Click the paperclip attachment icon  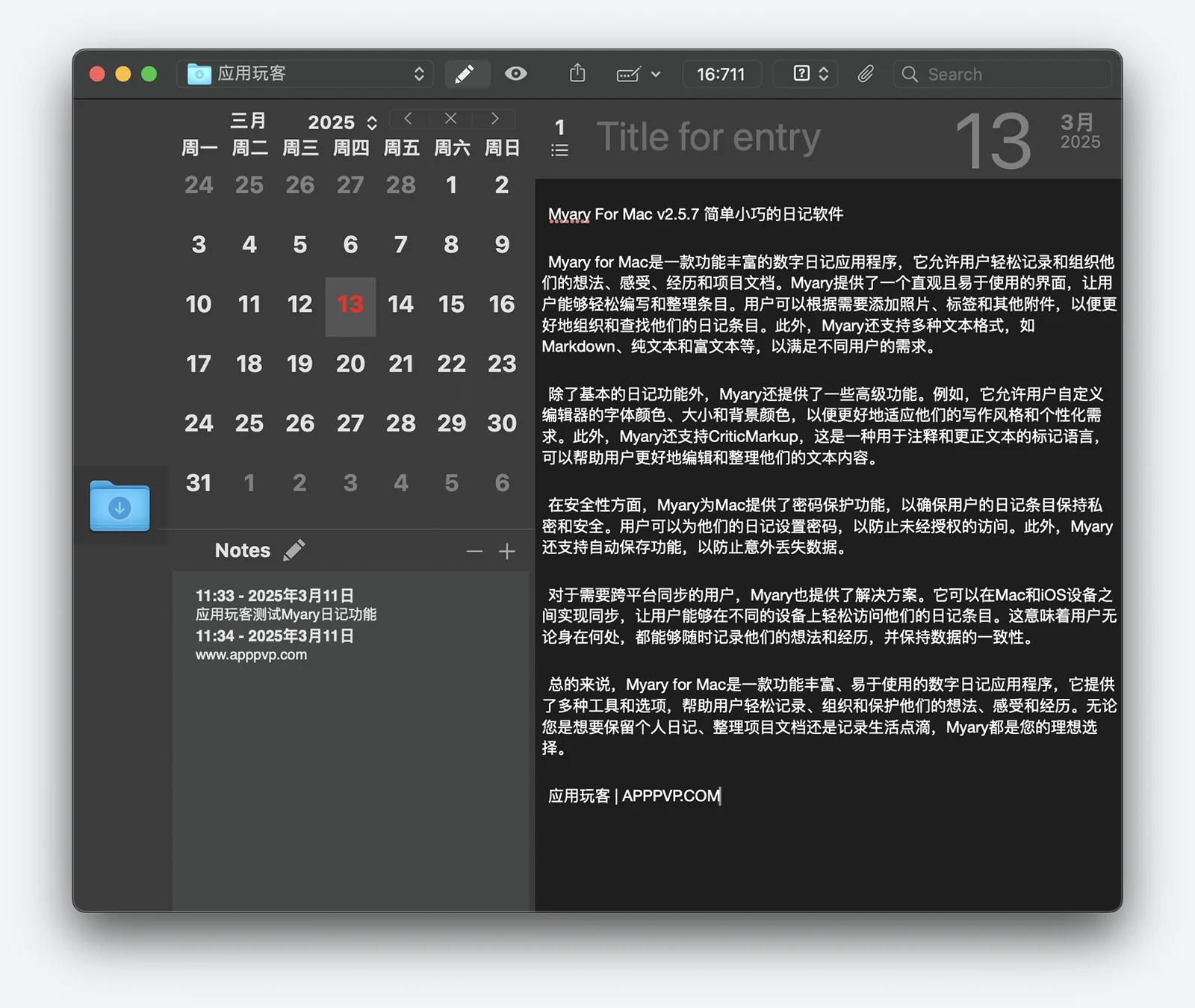865,74
